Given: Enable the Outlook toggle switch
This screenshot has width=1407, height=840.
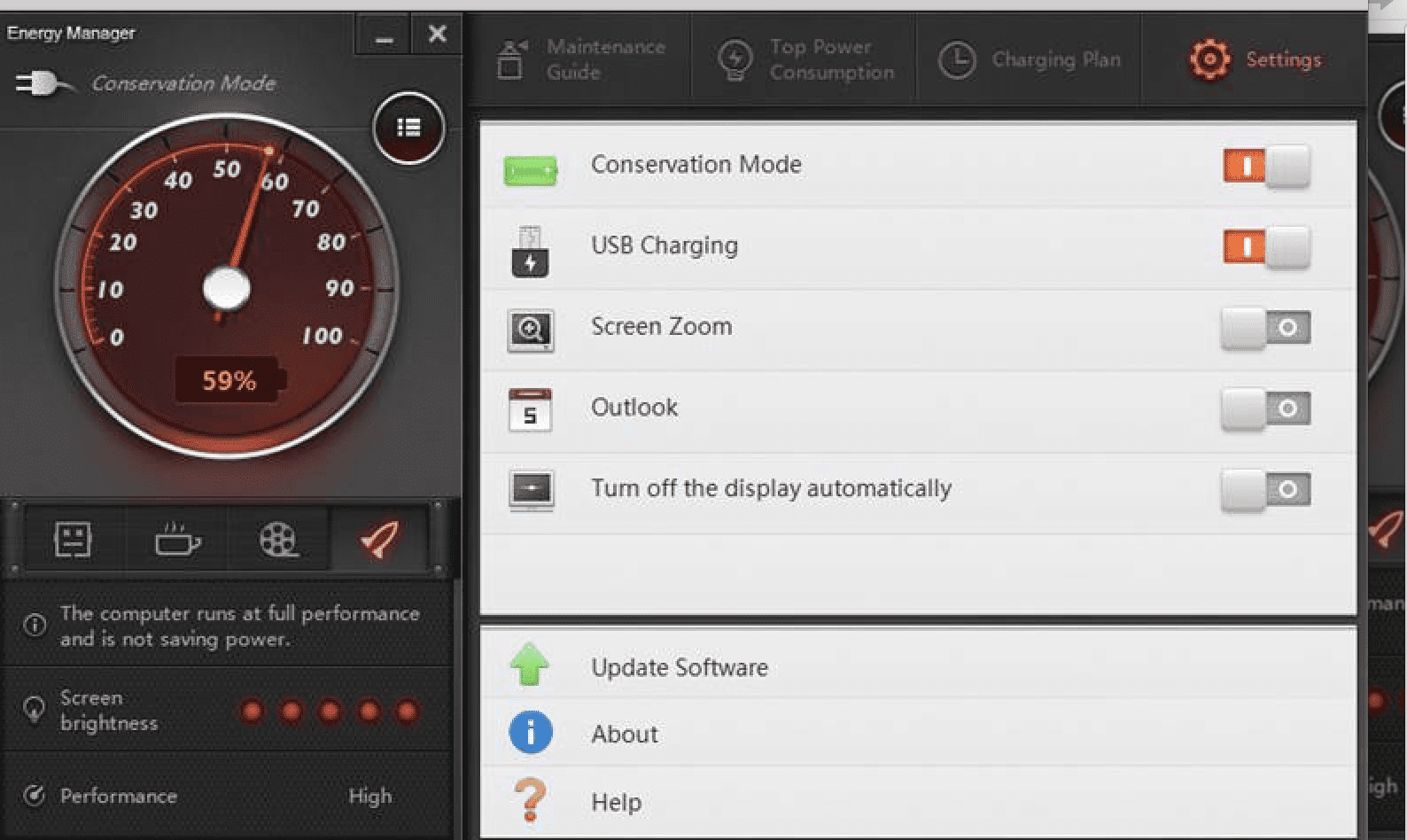Looking at the screenshot, I should [1265, 408].
